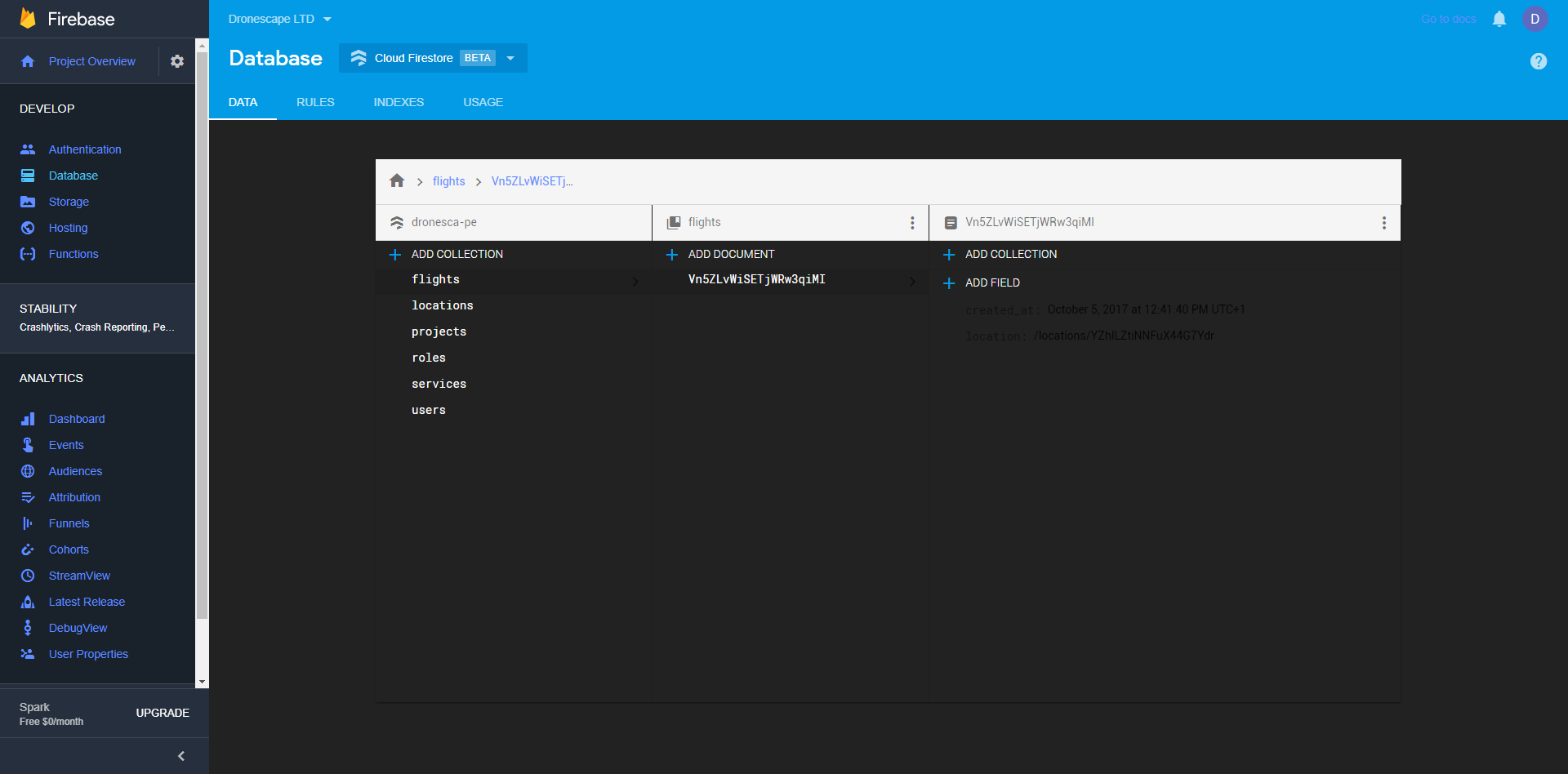This screenshot has height=774, width=1568.
Task: Click the Authentication people icon
Action: point(28,149)
